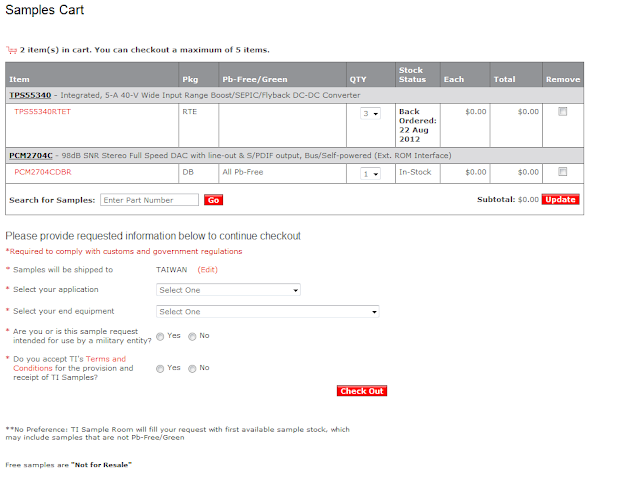Check Remove box for TPS55340RTET

[562, 112]
